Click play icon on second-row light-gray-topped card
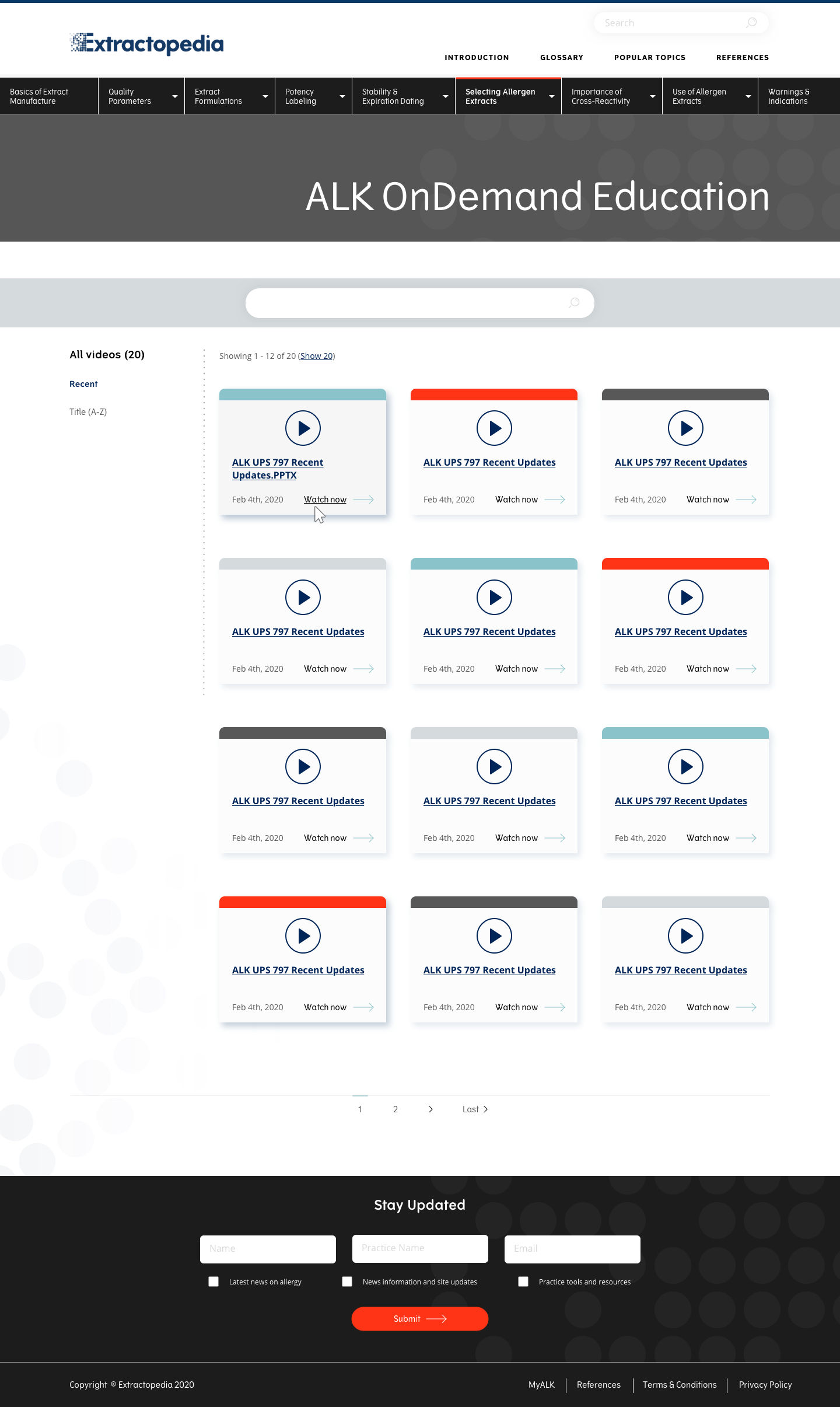 point(303,597)
